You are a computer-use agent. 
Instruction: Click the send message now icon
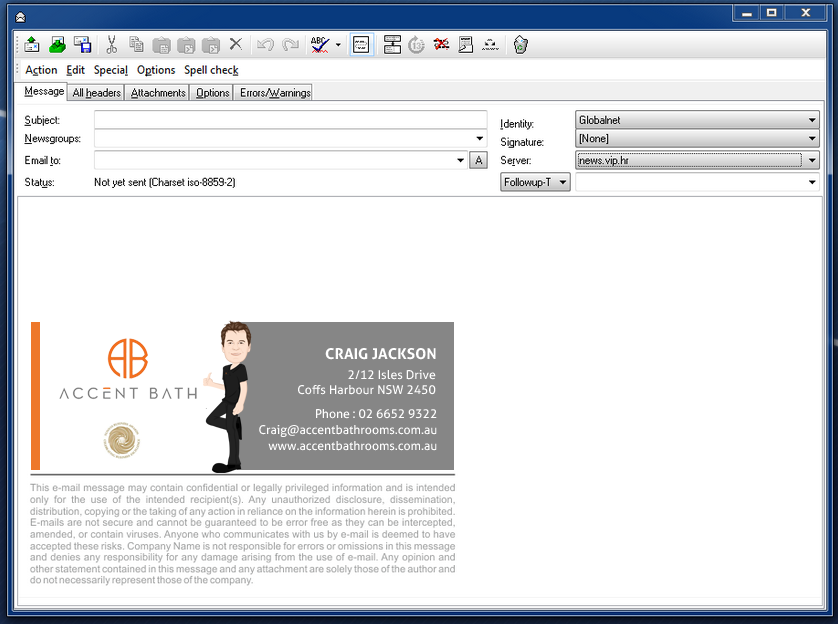click(x=32, y=45)
